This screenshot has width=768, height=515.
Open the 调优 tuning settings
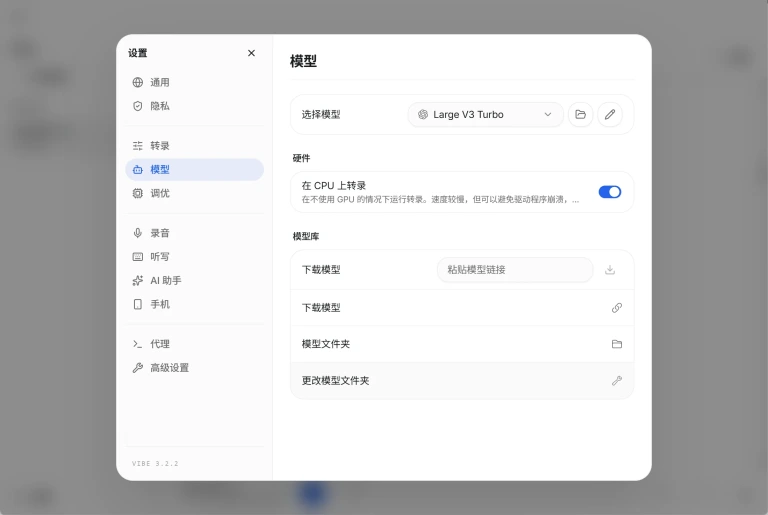(x=194, y=193)
